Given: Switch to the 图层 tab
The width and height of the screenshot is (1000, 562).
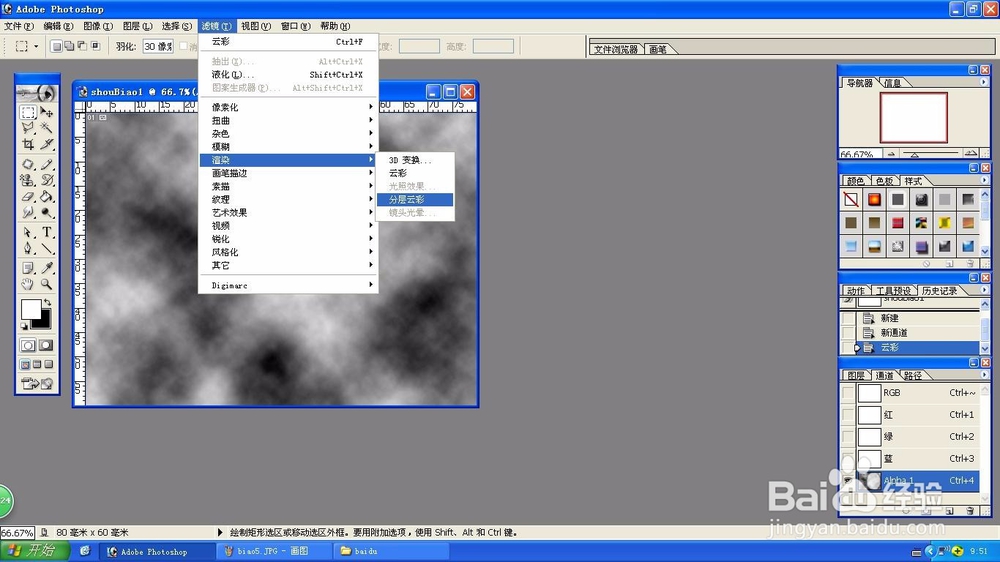Looking at the screenshot, I should coord(855,375).
